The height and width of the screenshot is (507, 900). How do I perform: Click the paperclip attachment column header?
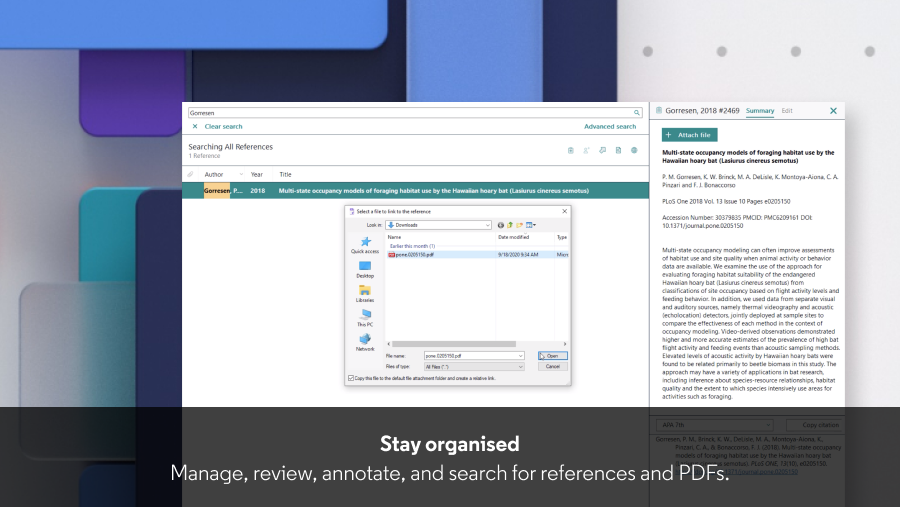(190, 175)
